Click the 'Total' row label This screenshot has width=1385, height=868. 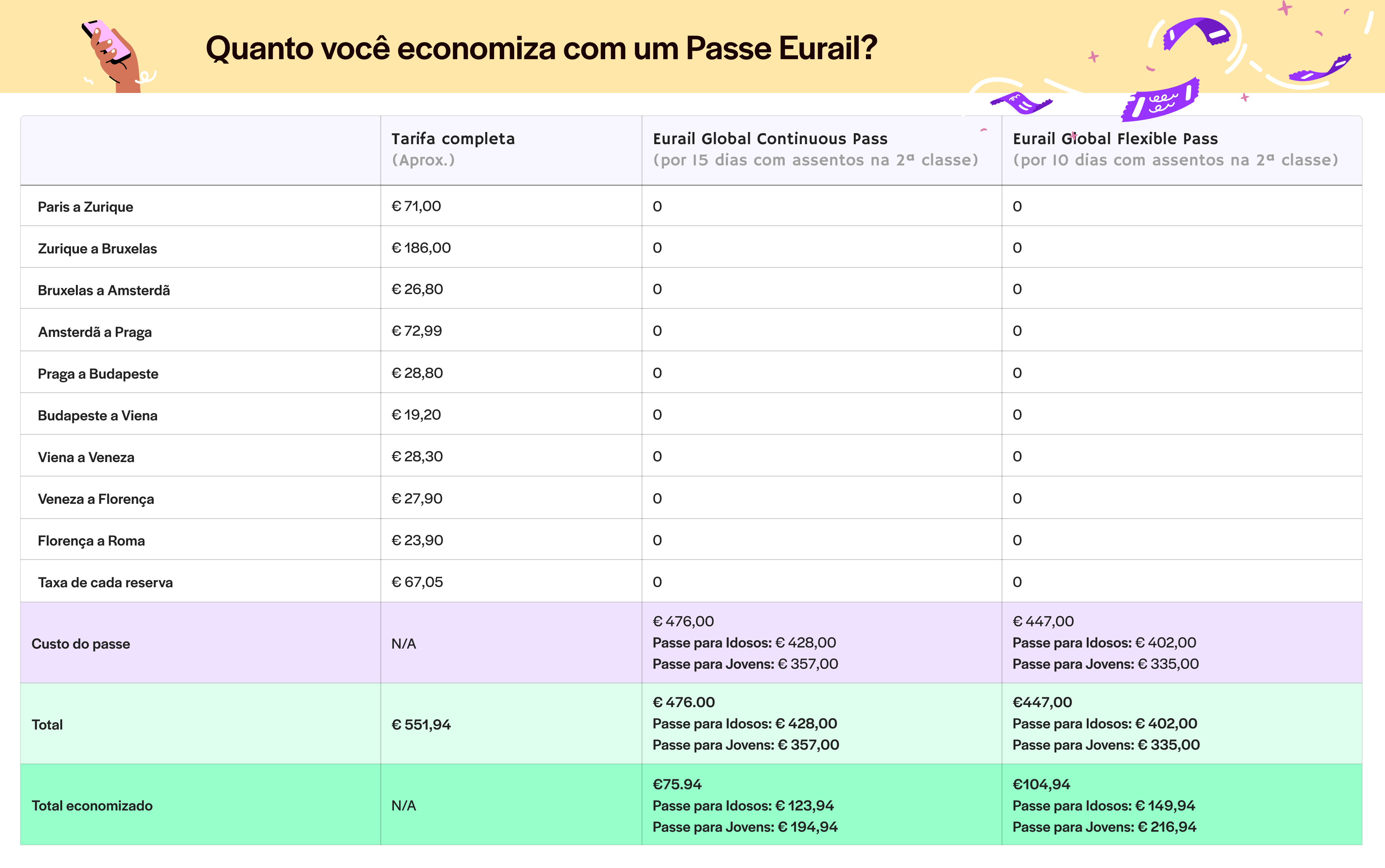47,725
